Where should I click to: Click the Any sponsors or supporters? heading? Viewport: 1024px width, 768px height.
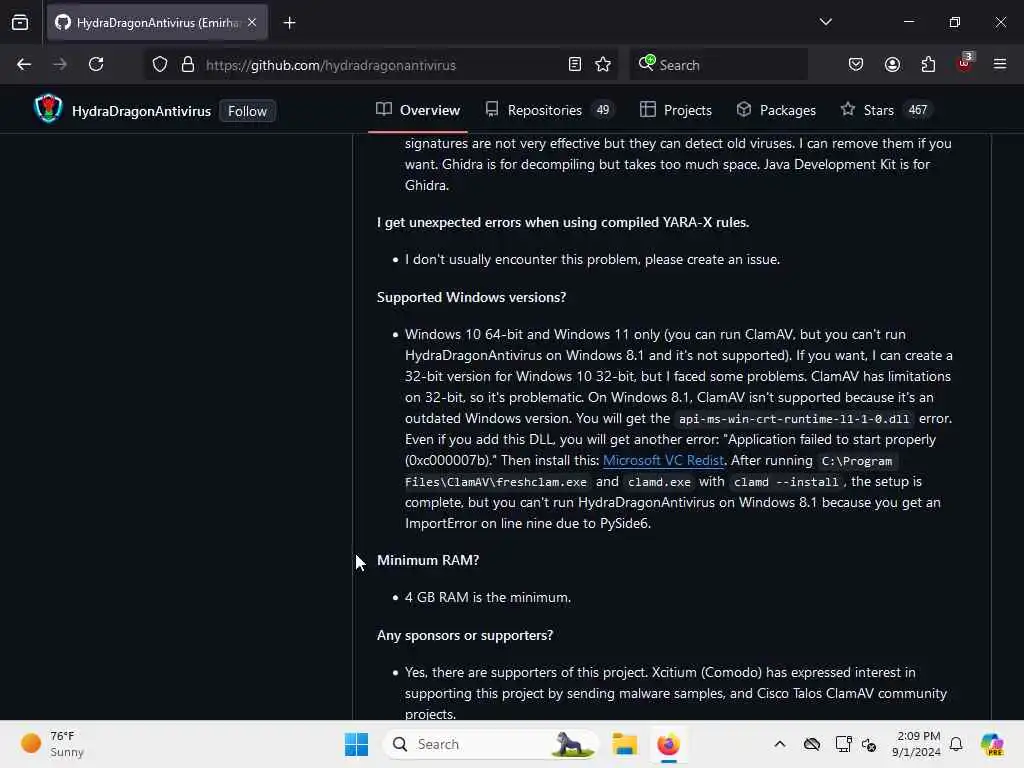click(465, 635)
